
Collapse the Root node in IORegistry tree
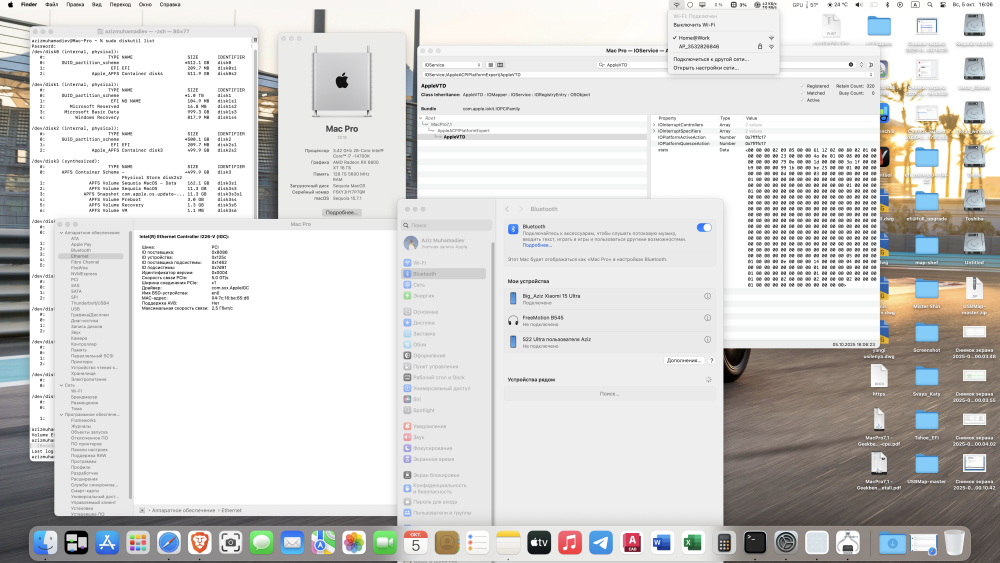coord(421,119)
